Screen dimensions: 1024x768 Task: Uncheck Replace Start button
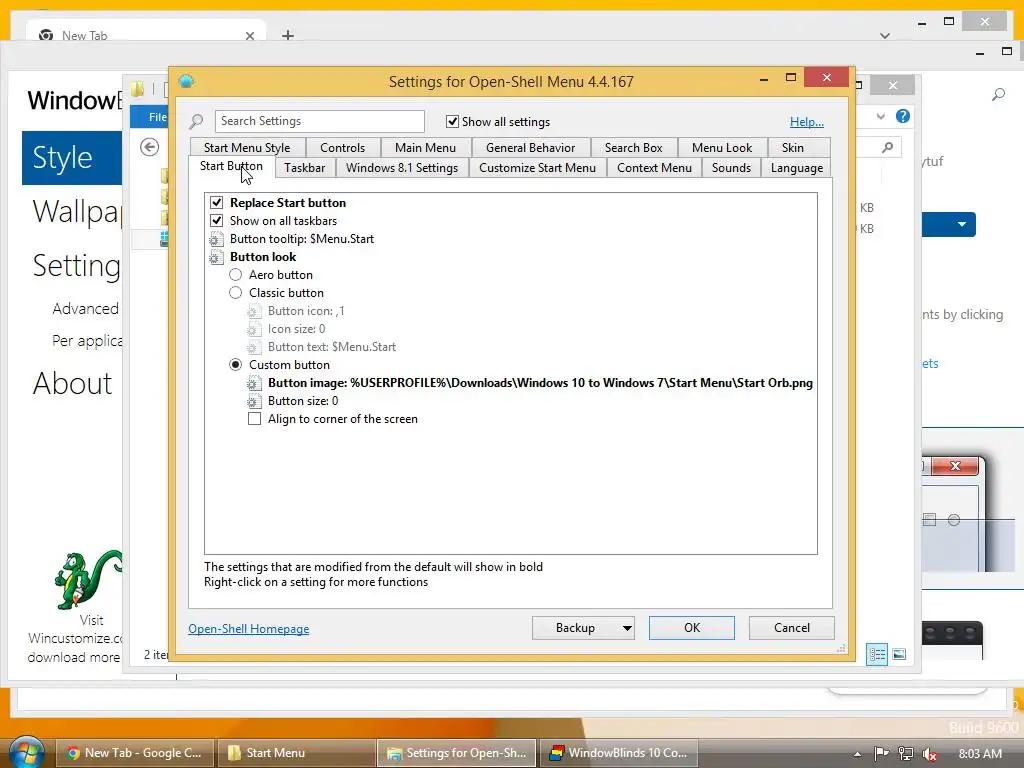click(x=216, y=202)
